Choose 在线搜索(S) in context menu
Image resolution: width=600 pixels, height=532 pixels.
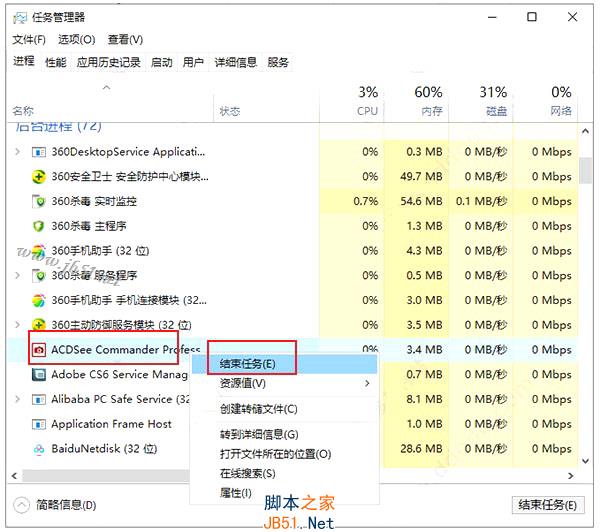point(284,474)
